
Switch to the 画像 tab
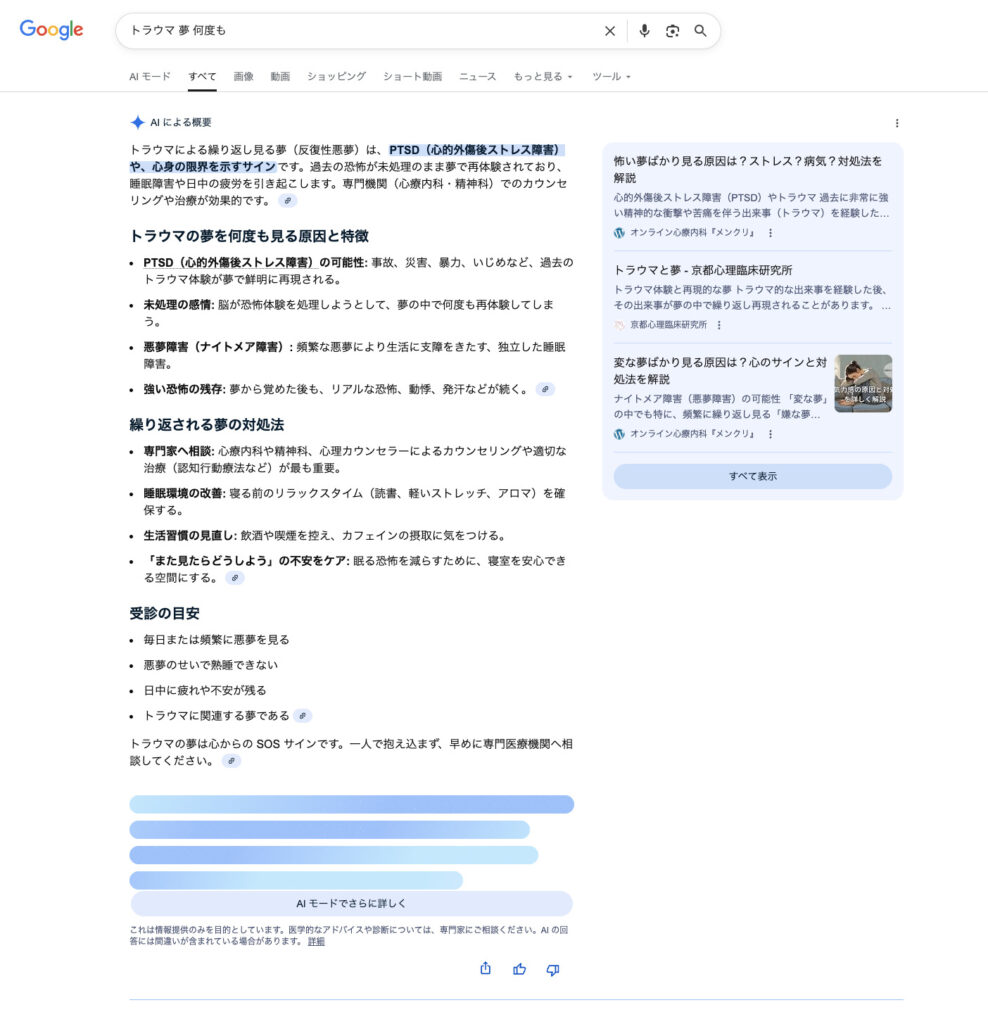[243, 76]
